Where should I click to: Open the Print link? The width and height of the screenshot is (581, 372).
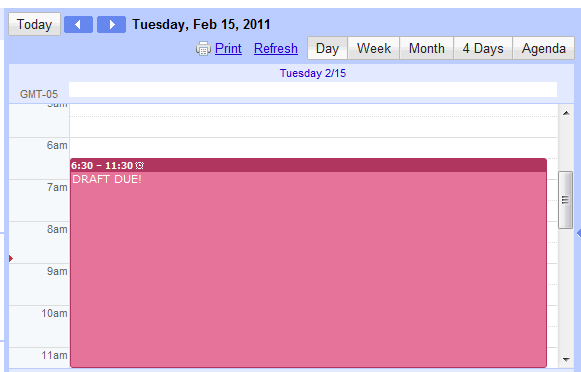[228, 49]
